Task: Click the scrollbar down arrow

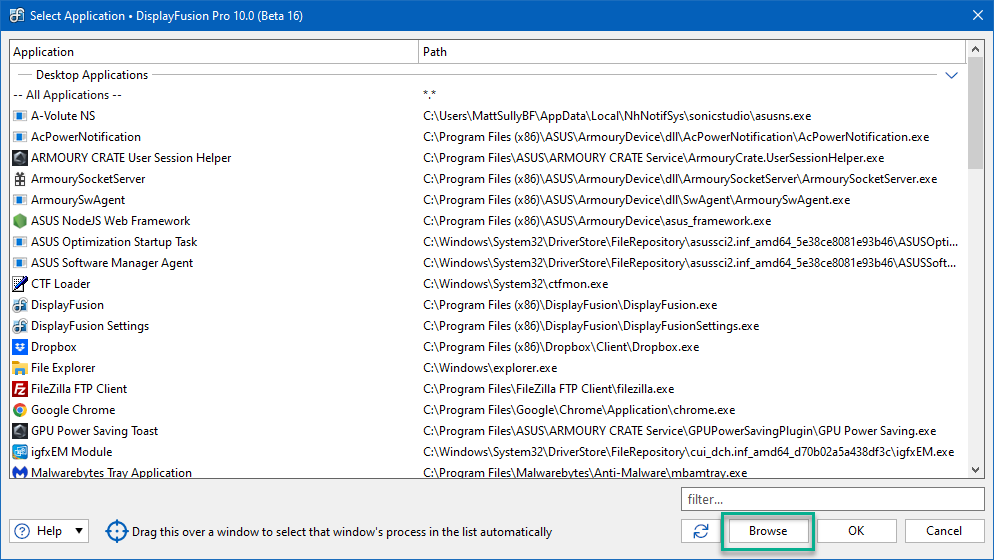Action: coord(975,470)
